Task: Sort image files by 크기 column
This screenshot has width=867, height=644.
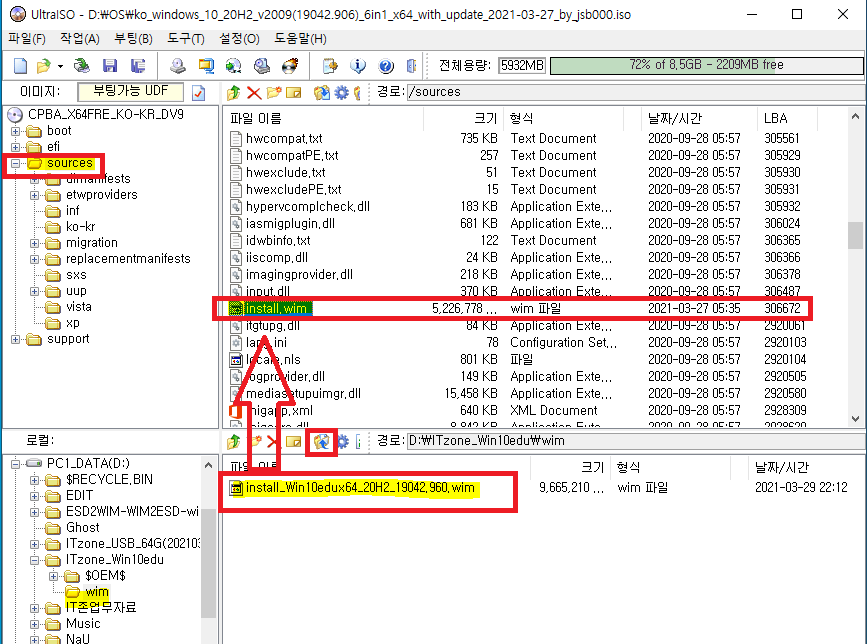Action: point(464,118)
